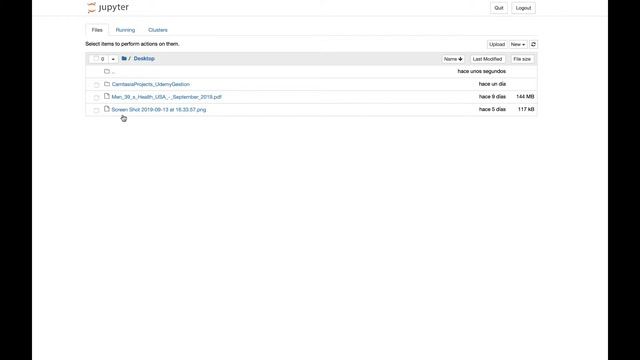Open the selection type dropdown arrow
Image resolution: width=640 pixels, height=360 pixels.
coord(113,59)
